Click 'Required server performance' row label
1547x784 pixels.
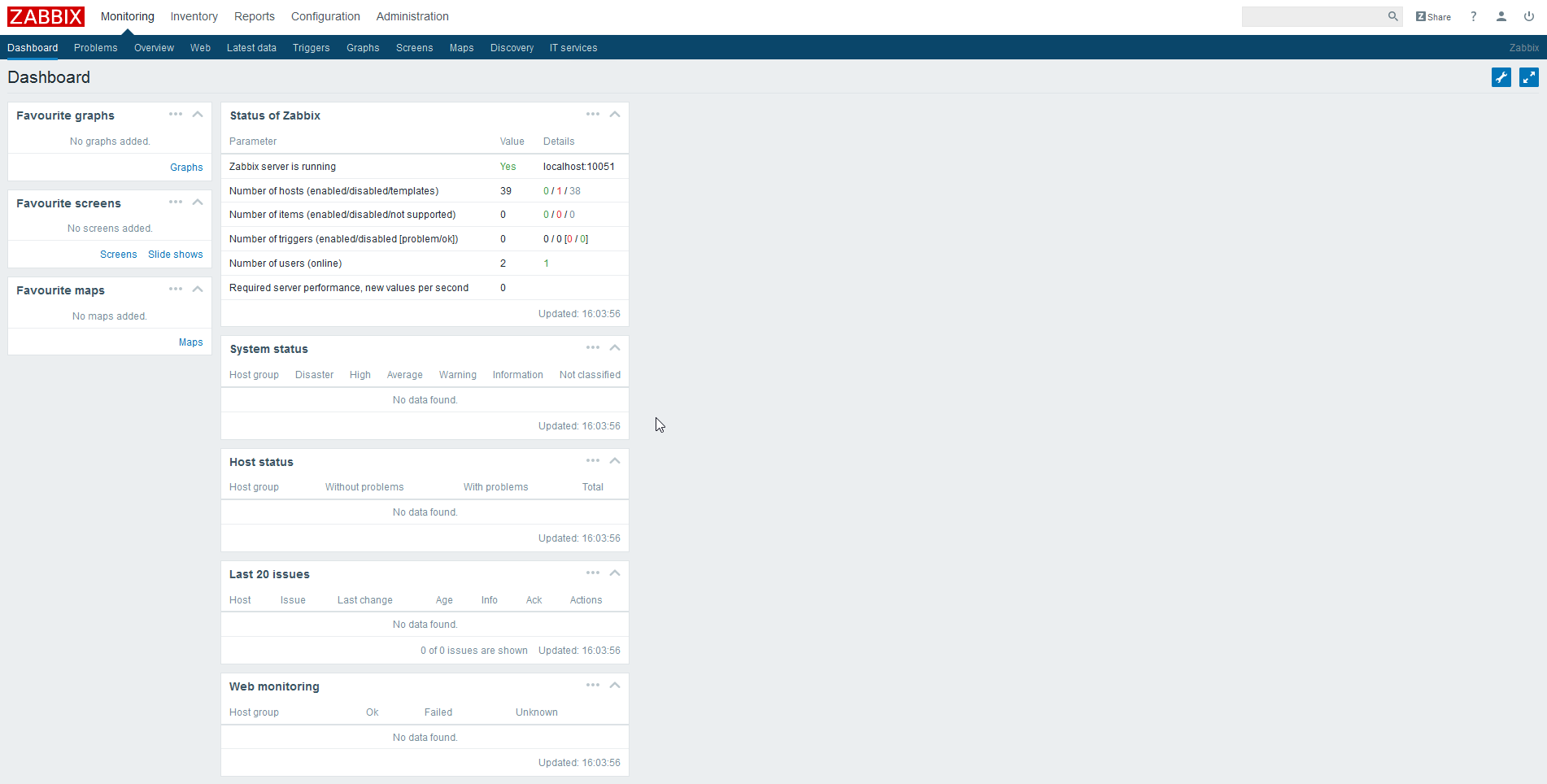pyautogui.click(x=349, y=288)
